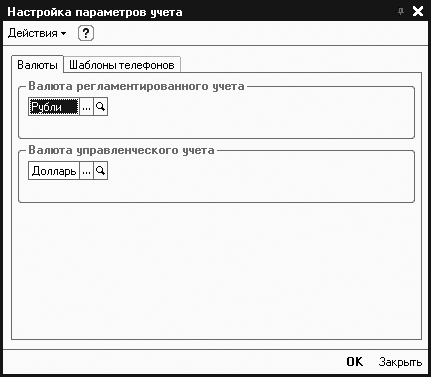Click the ellipsis select button beside Рубли
Viewport: 431px width, 377px height.
pos(86,107)
